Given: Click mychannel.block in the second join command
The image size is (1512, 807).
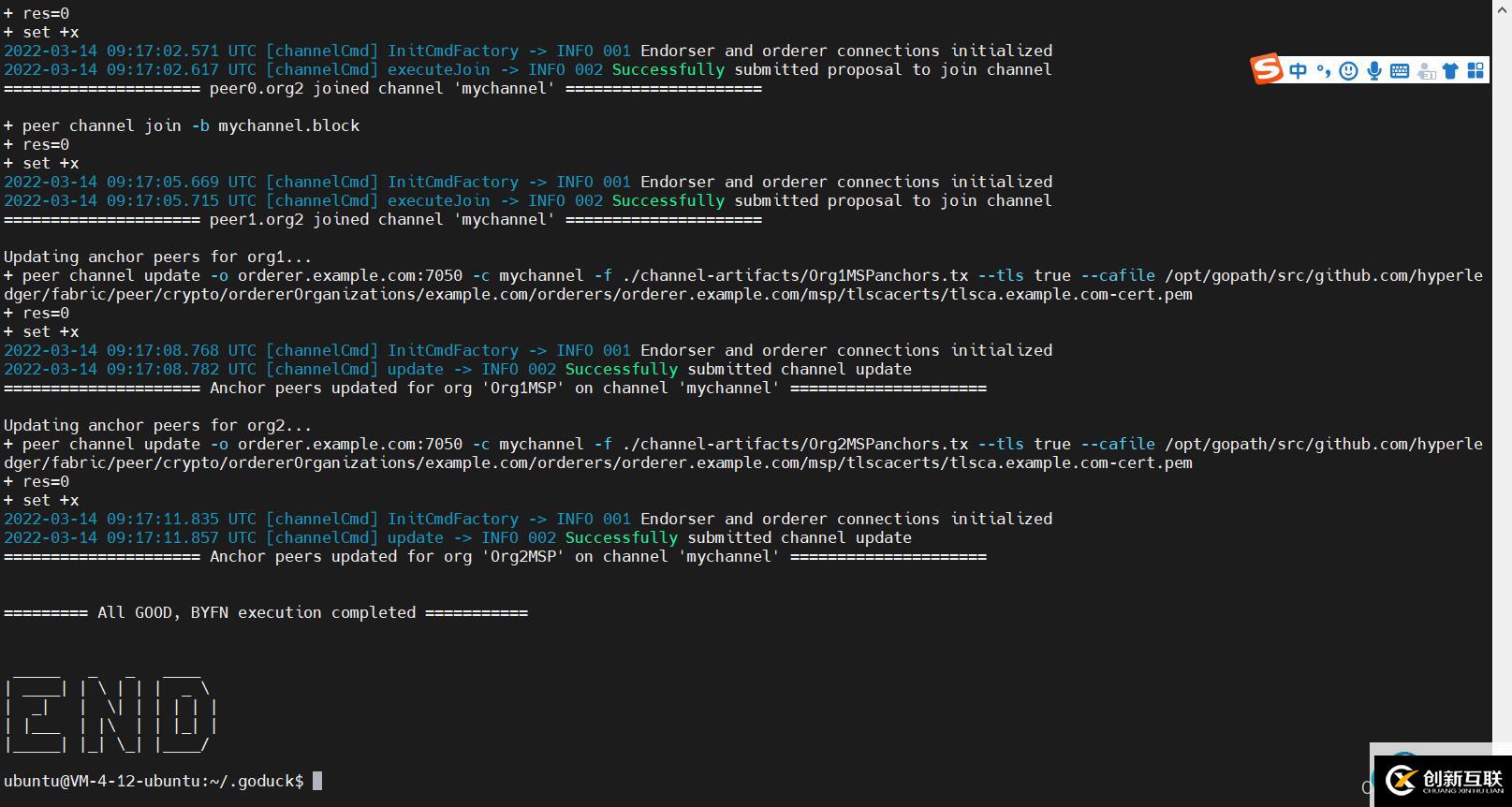Looking at the screenshot, I should [288, 125].
